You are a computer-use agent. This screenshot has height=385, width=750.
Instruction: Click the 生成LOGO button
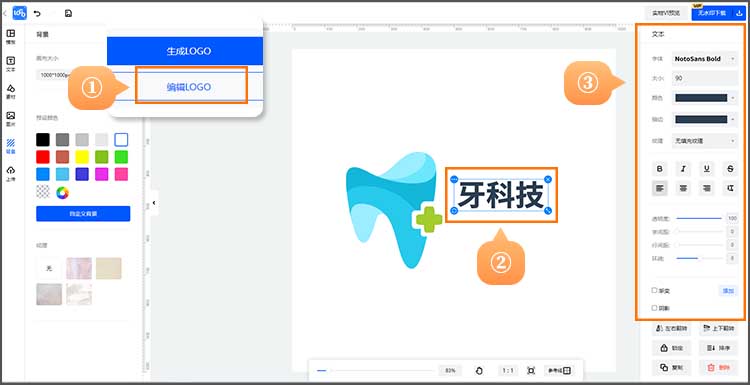[185, 51]
